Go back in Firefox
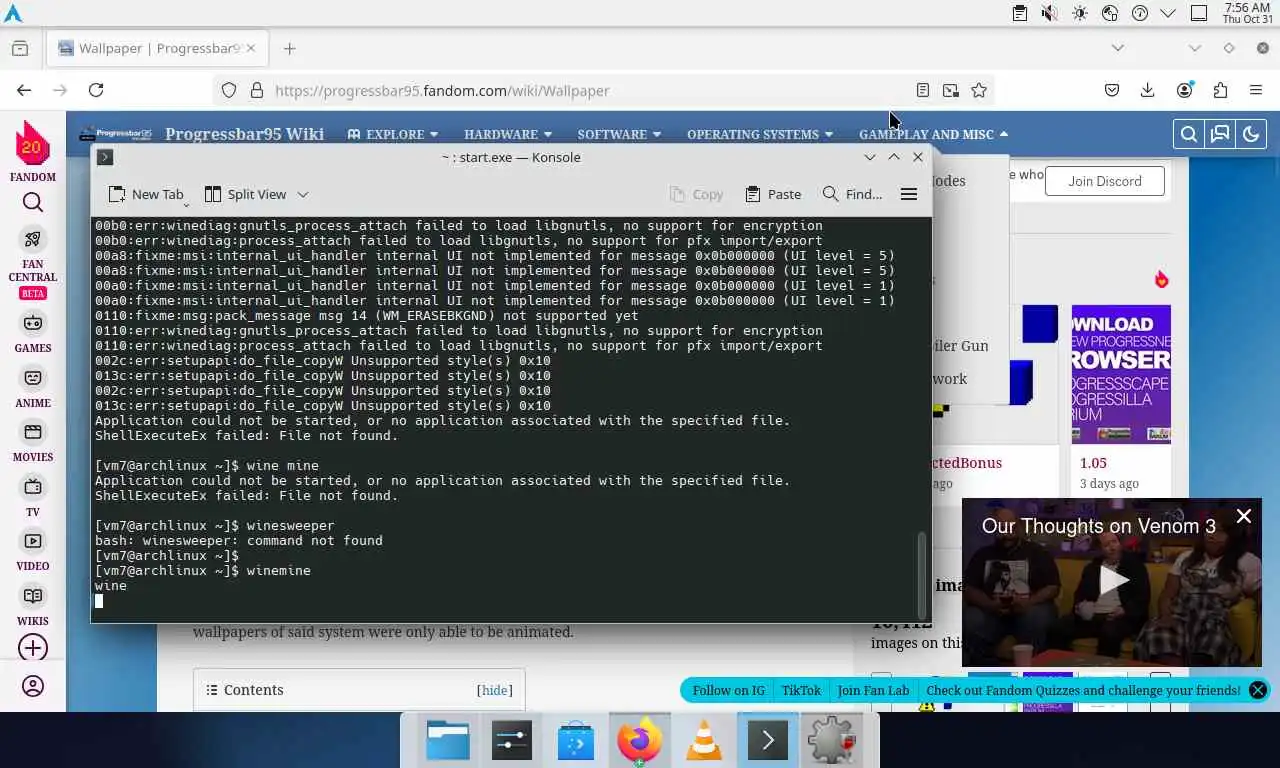The image size is (1280, 768). pyautogui.click(x=24, y=90)
